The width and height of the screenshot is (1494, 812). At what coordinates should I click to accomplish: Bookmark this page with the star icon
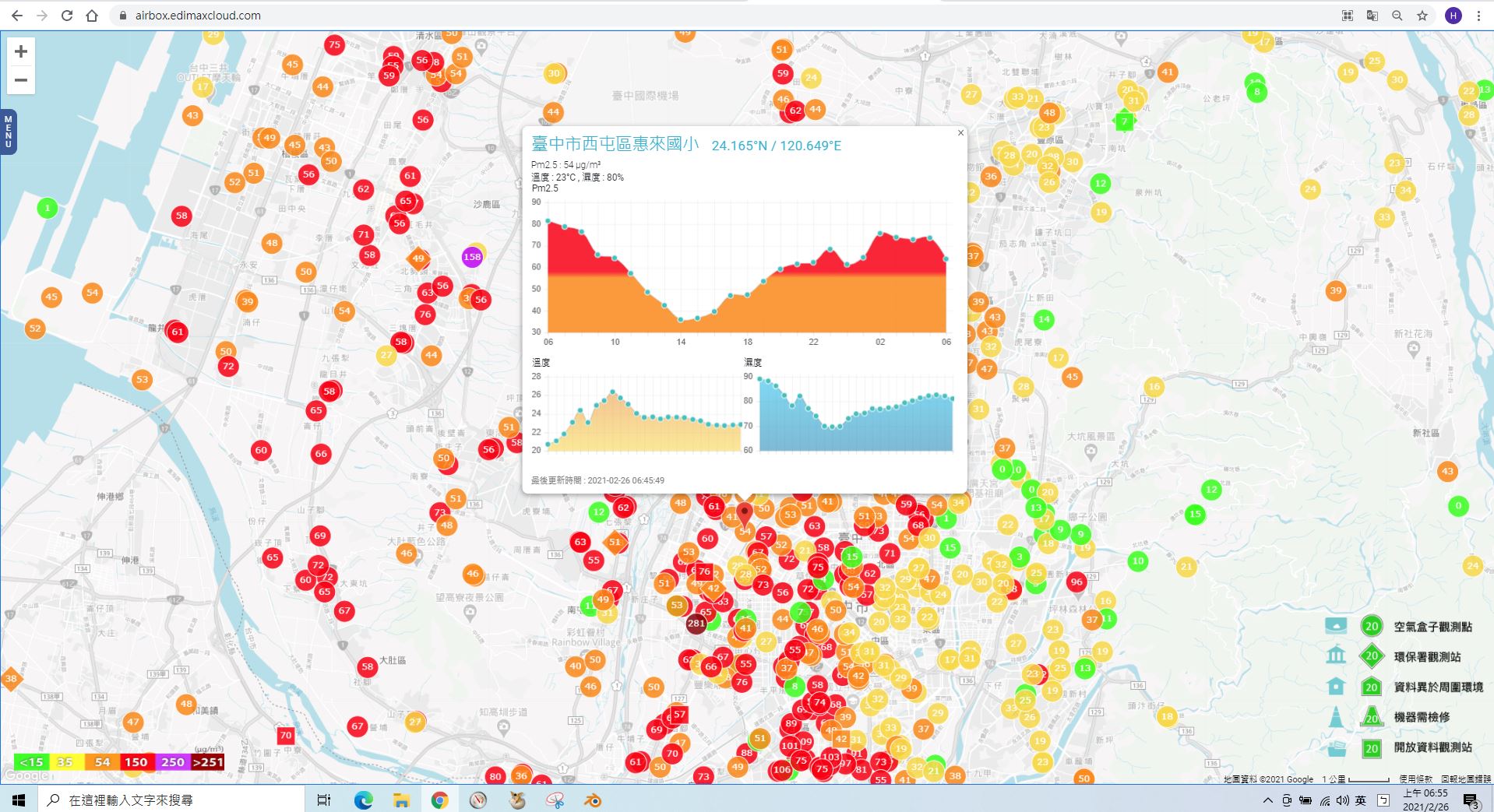coord(1422,16)
